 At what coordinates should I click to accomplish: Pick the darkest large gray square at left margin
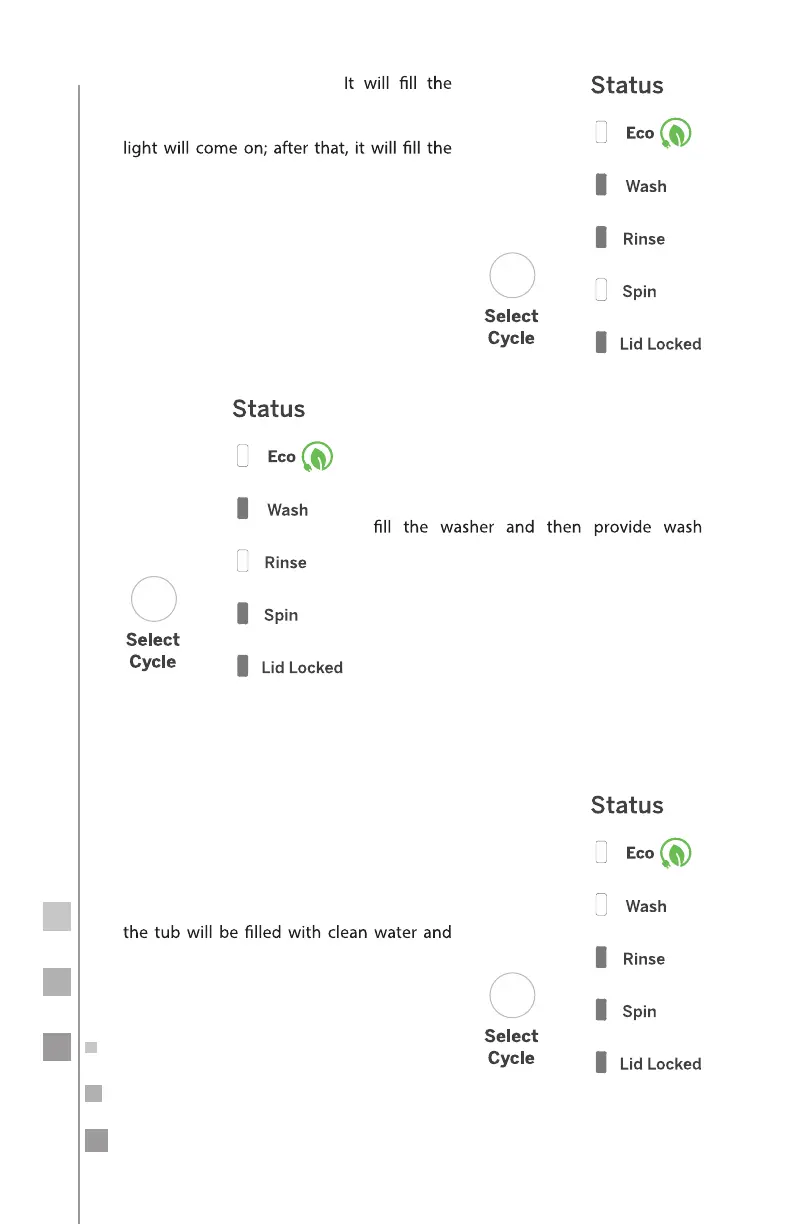coord(57,1046)
